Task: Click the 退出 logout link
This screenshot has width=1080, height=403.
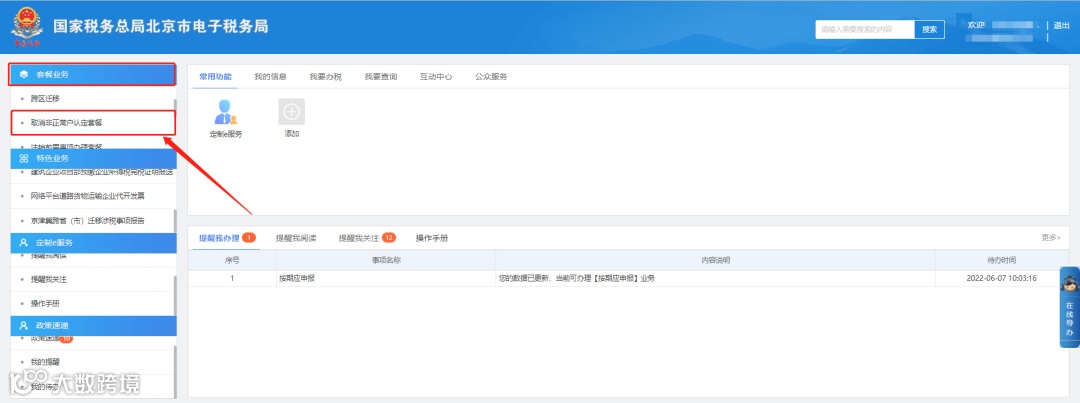Action: tap(1061, 25)
